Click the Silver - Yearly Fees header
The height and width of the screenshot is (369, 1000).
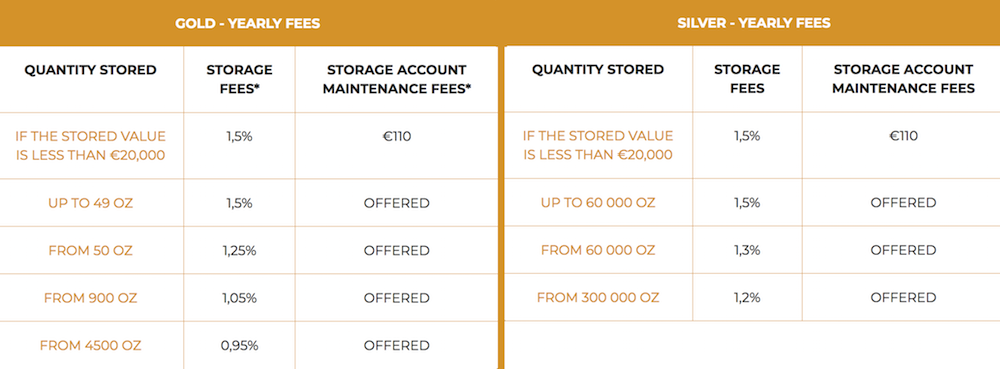pyautogui.click(x=754, y=24)
